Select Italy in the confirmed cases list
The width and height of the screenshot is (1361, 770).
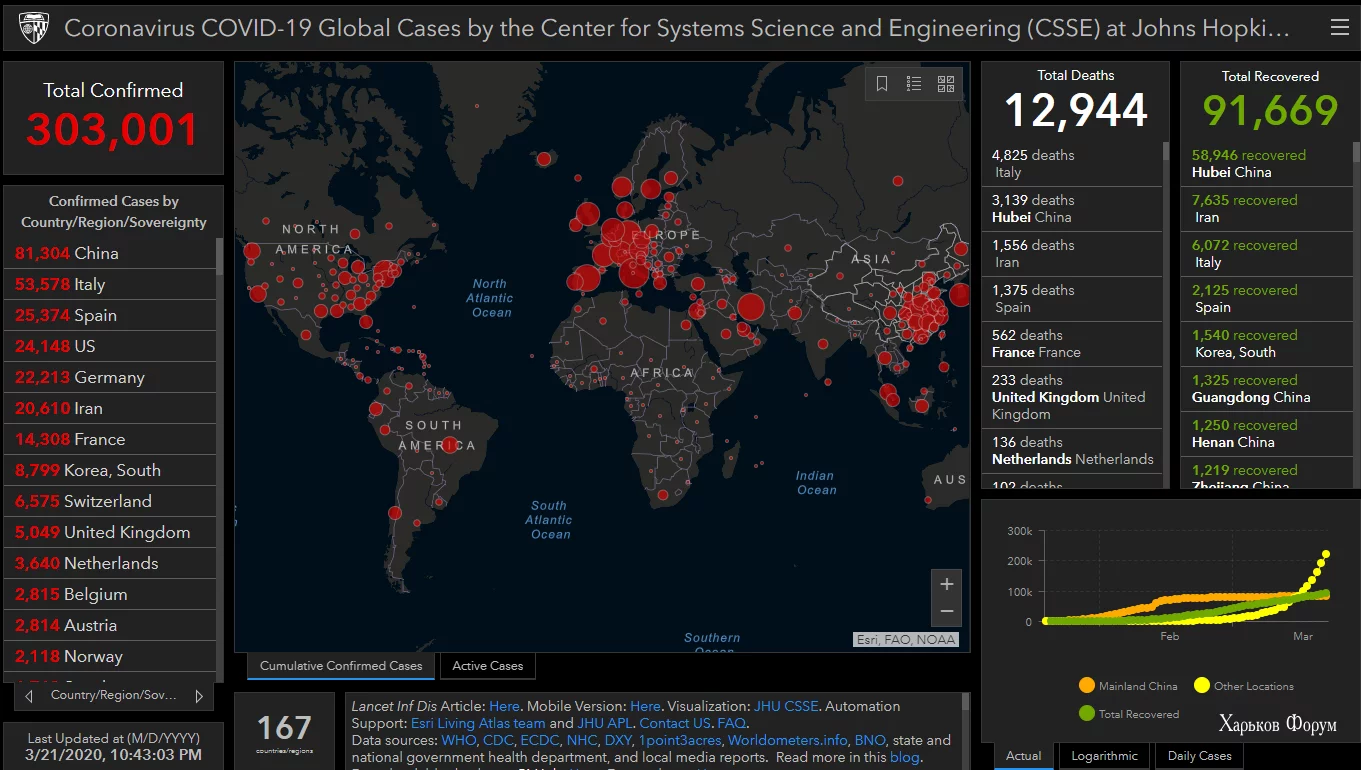pos(60,284)
